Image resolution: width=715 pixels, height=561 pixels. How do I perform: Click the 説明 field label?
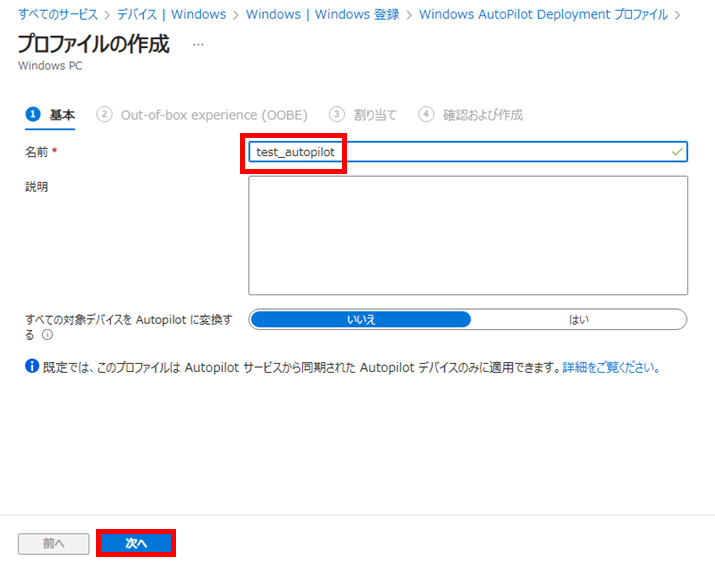pyautogui.click(x=36, y=187)
